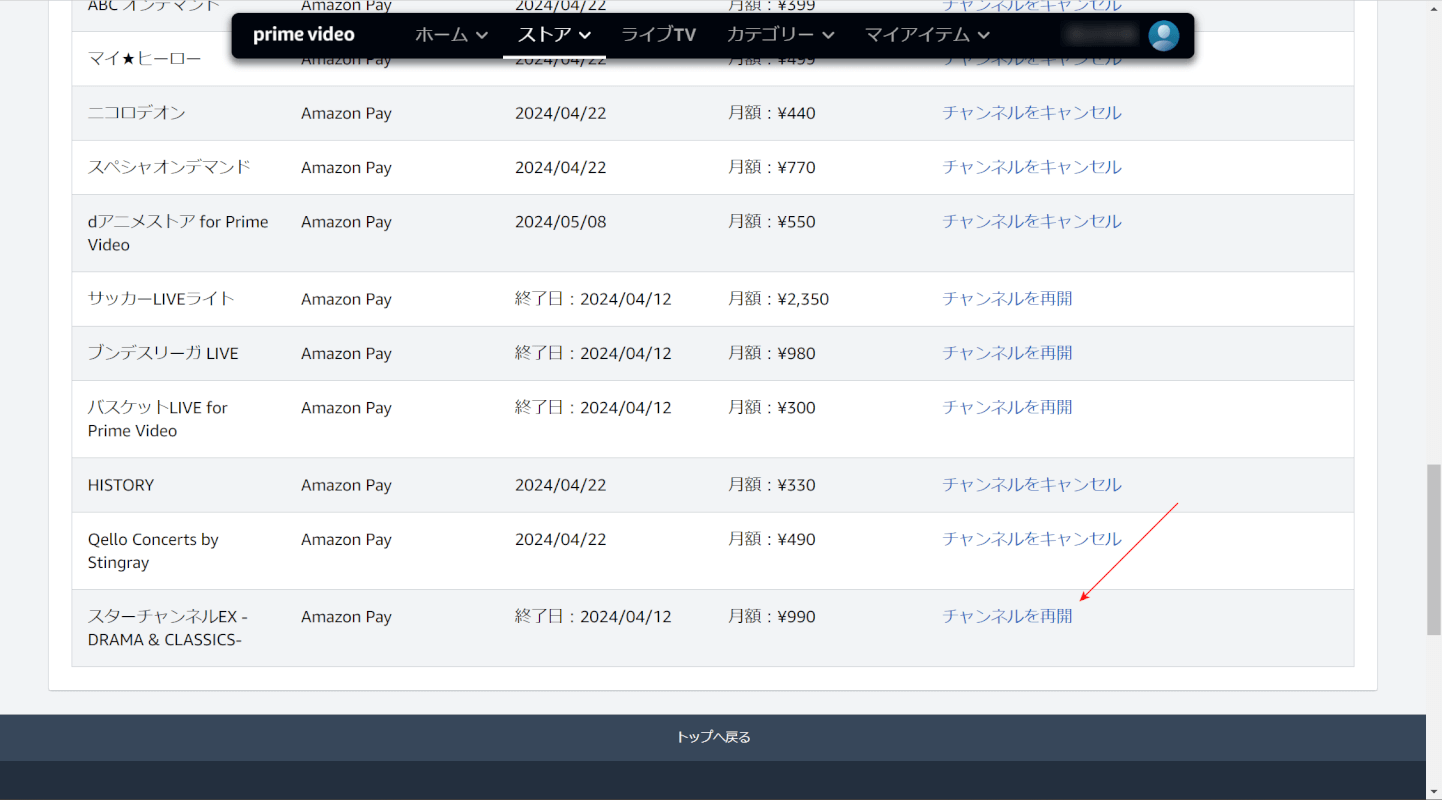
Task: Cancel the スペシャオンデマンド channel
Action: [x=1032, y=167]
